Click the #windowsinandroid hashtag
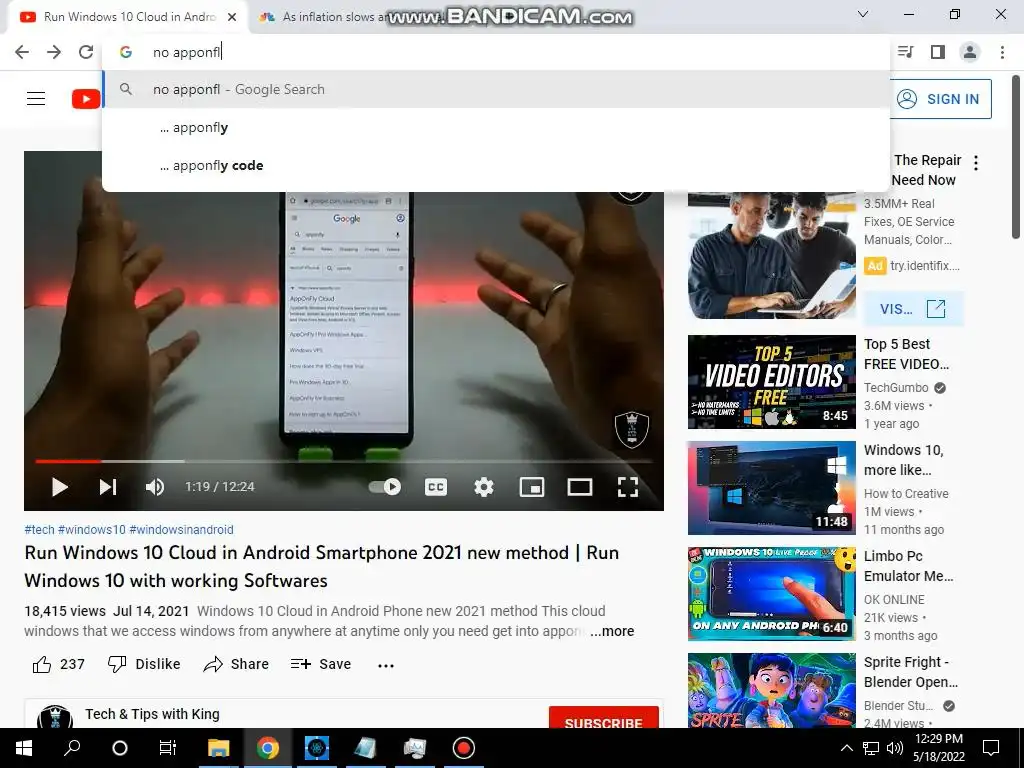1024x768 pixels. point(181,530)
